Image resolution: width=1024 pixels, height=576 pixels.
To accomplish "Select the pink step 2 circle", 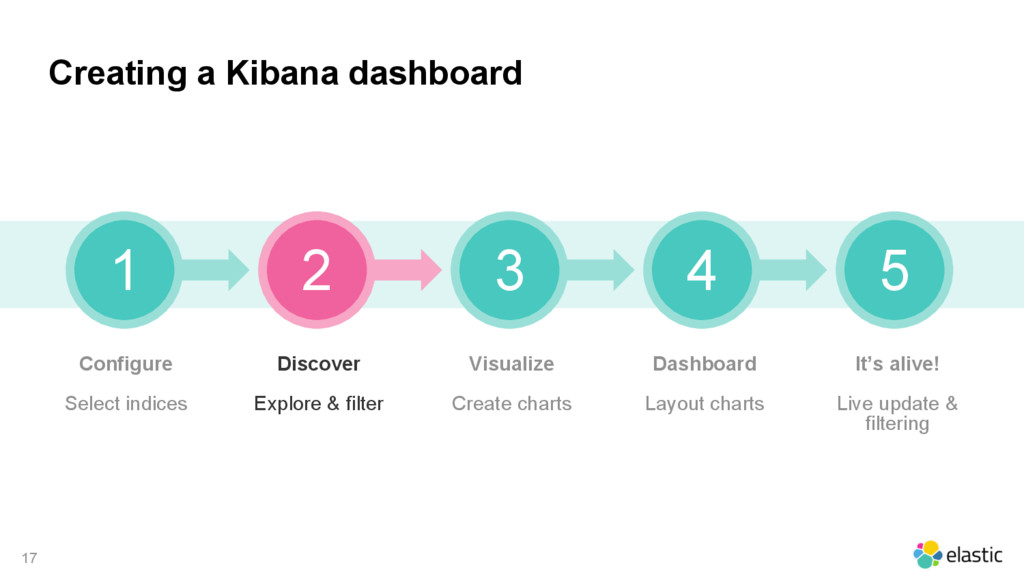I will (x=317, y=270).
